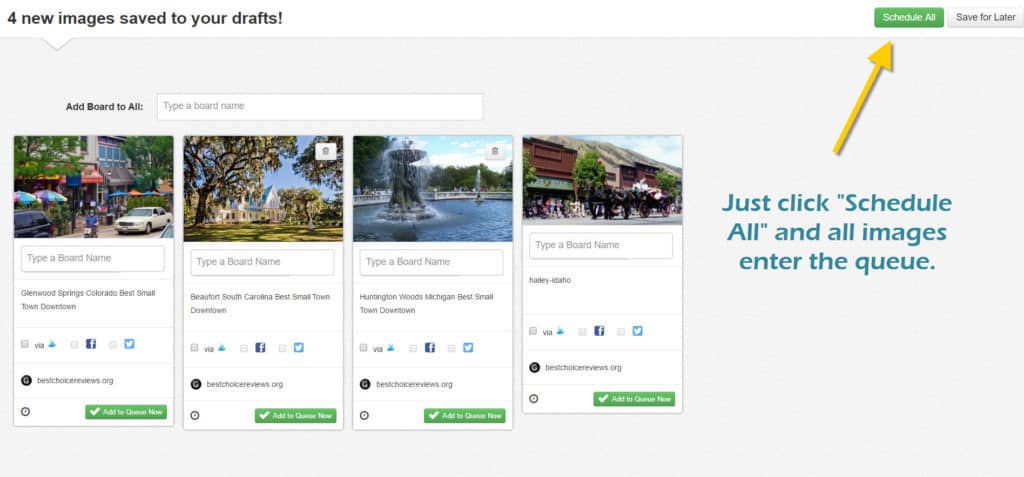Screen dimensions: 1024x477
Task: Click source site icon on Huntington Woods card
Action: point(365,384)
